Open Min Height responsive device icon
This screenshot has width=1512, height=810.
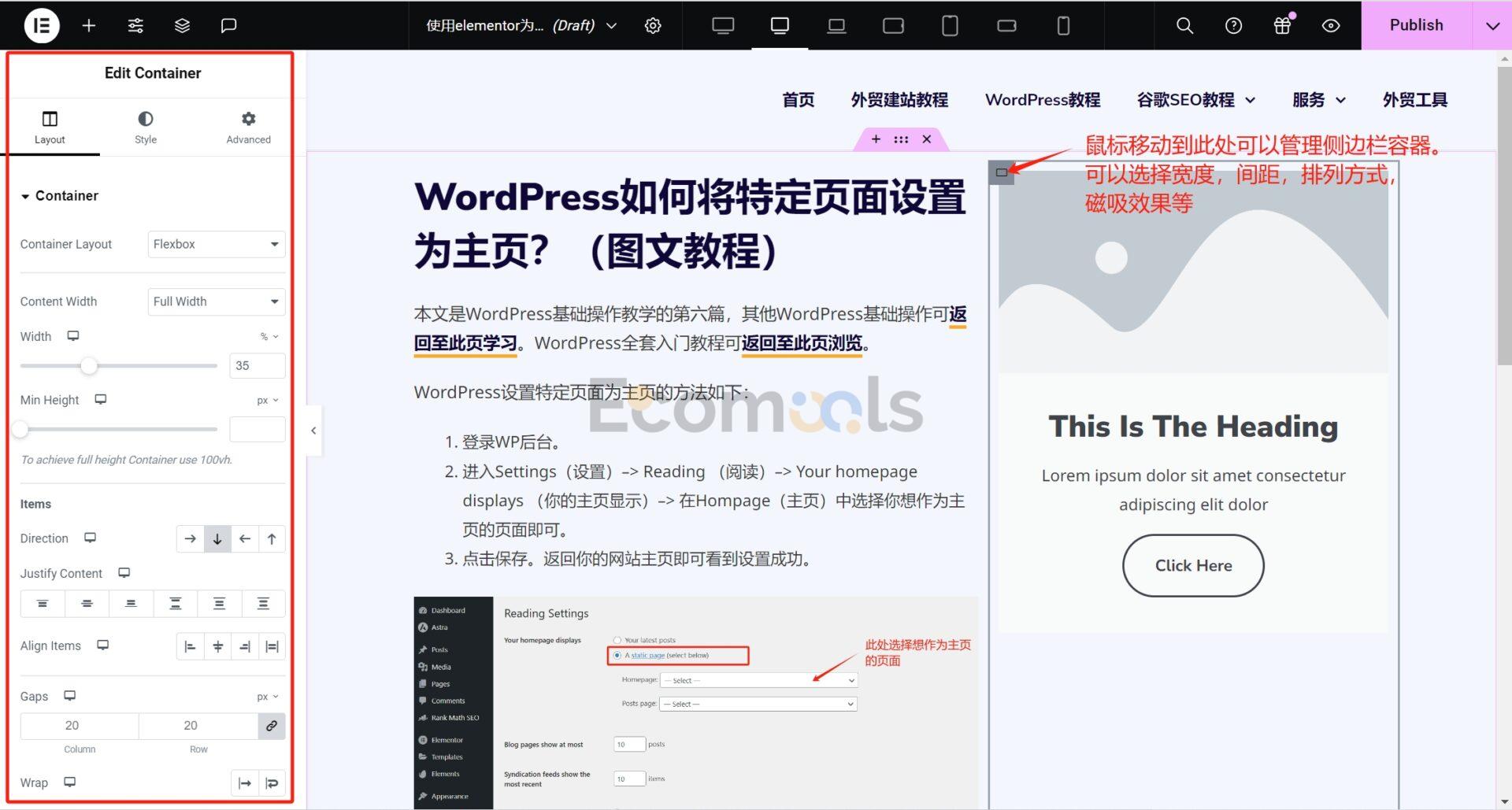pos(101,400)
